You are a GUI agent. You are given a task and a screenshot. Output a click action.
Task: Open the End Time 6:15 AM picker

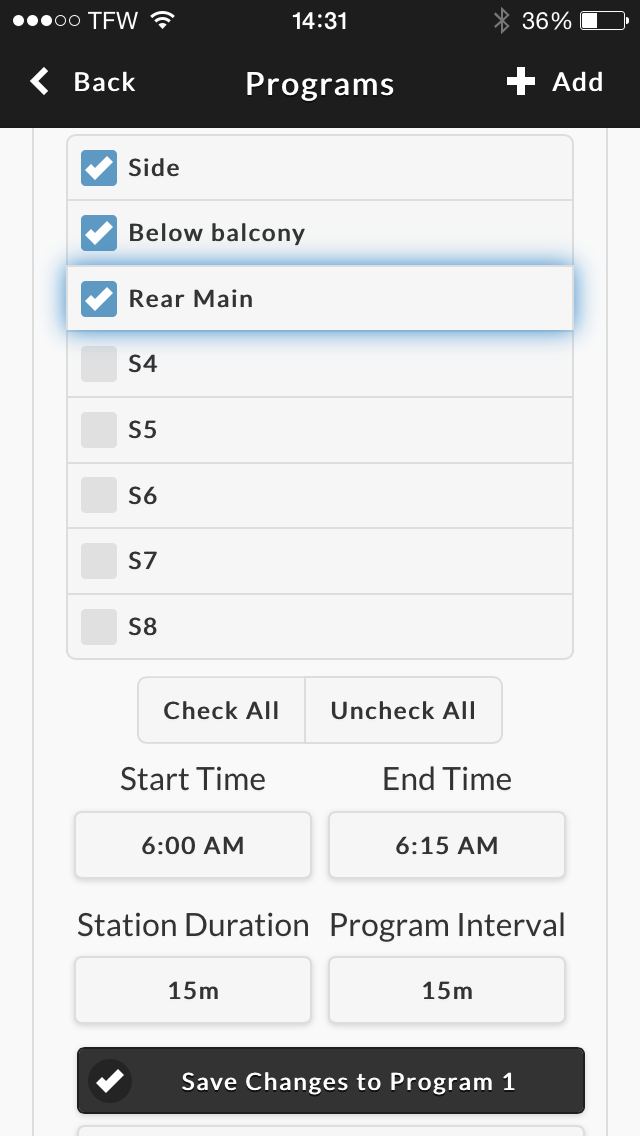coord(447,845)
